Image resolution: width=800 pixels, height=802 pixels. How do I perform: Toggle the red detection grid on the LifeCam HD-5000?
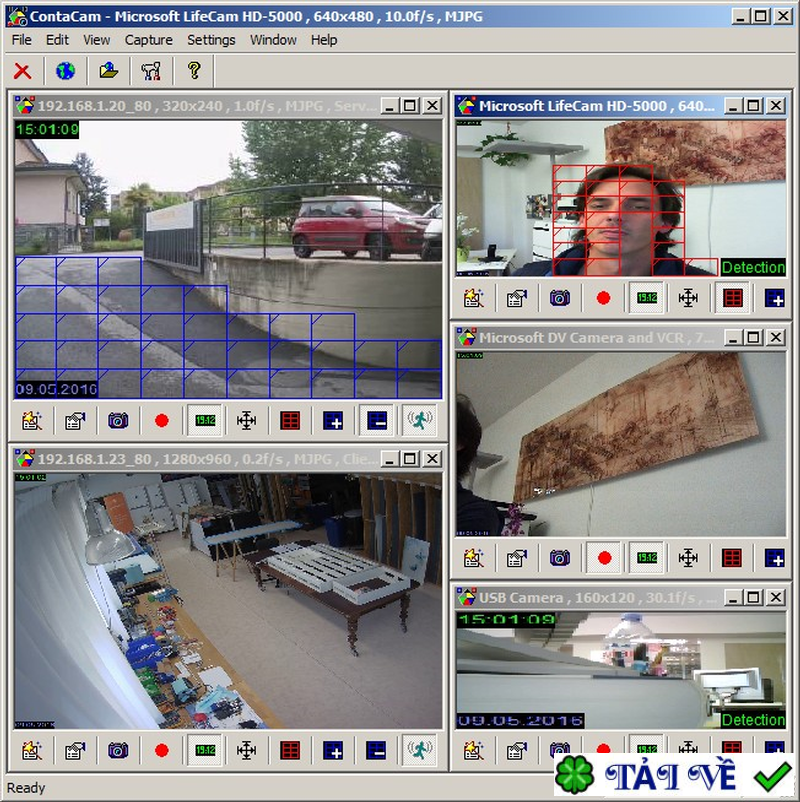point(733,298)
